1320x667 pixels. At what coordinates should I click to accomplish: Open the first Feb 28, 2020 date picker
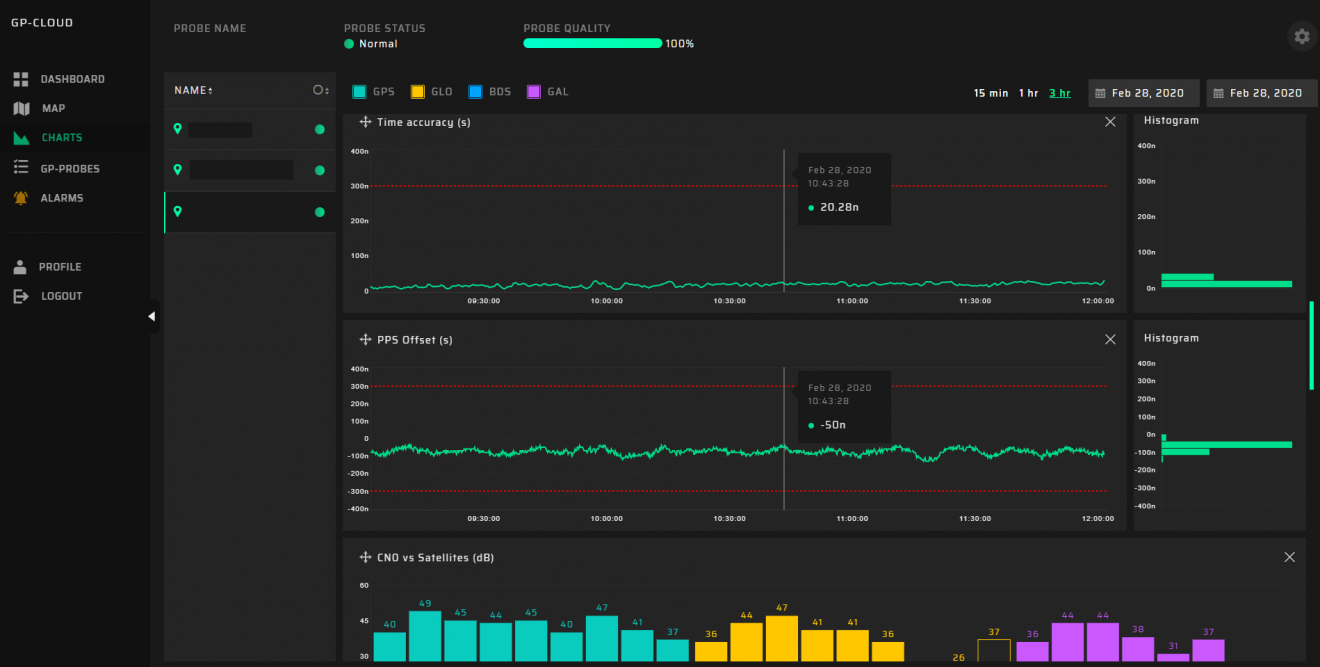pos(1143,92)
